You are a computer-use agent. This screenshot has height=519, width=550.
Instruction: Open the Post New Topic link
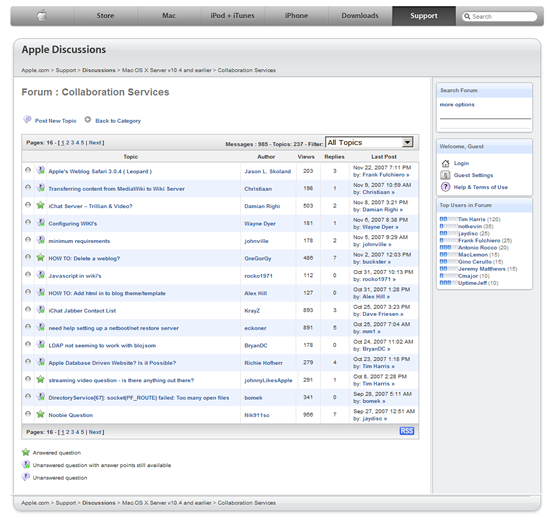click(x=55, y=121)
